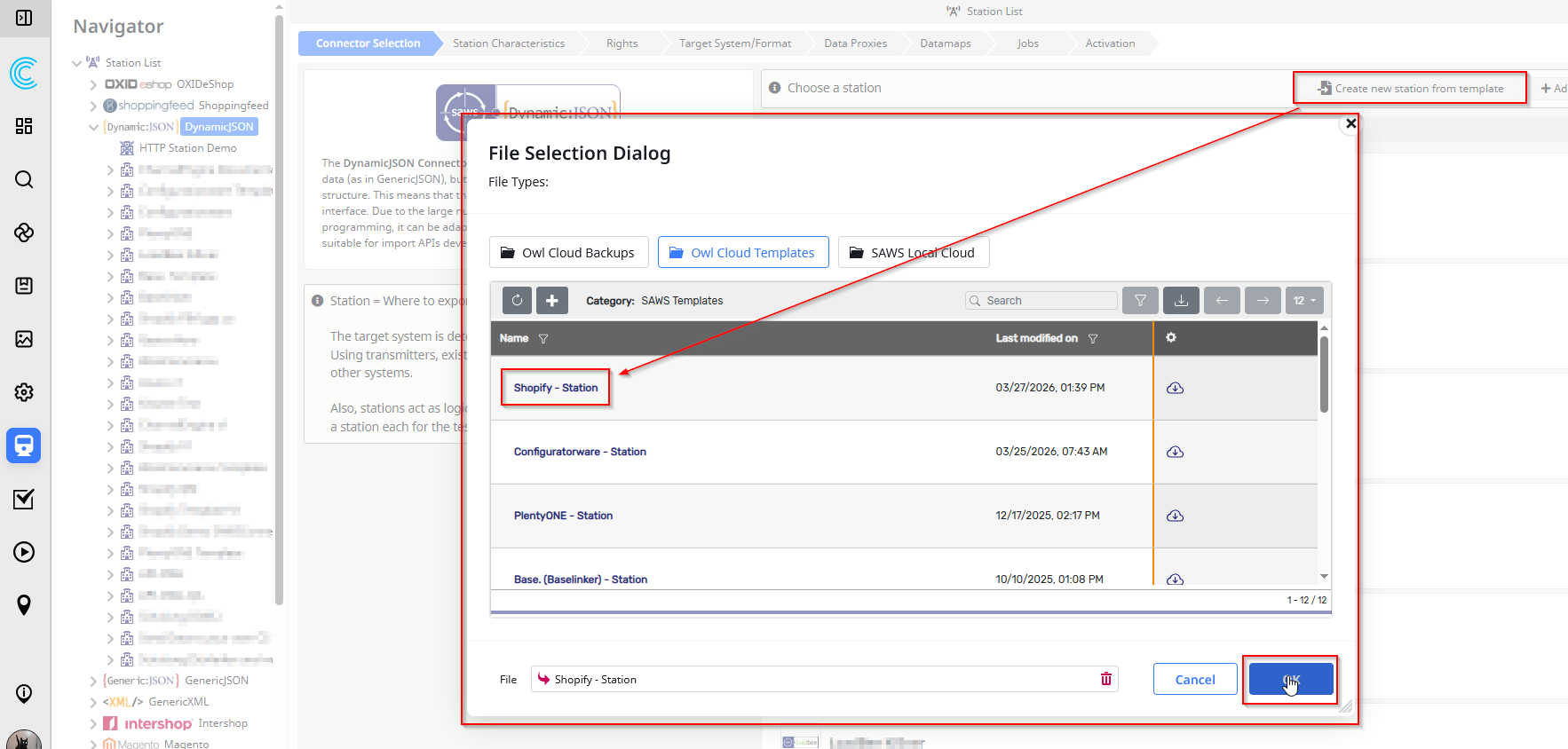Click the plus add icon in dialog toolbar
The width and height of the screenshot is (1568, 749).
coord(552,301)
